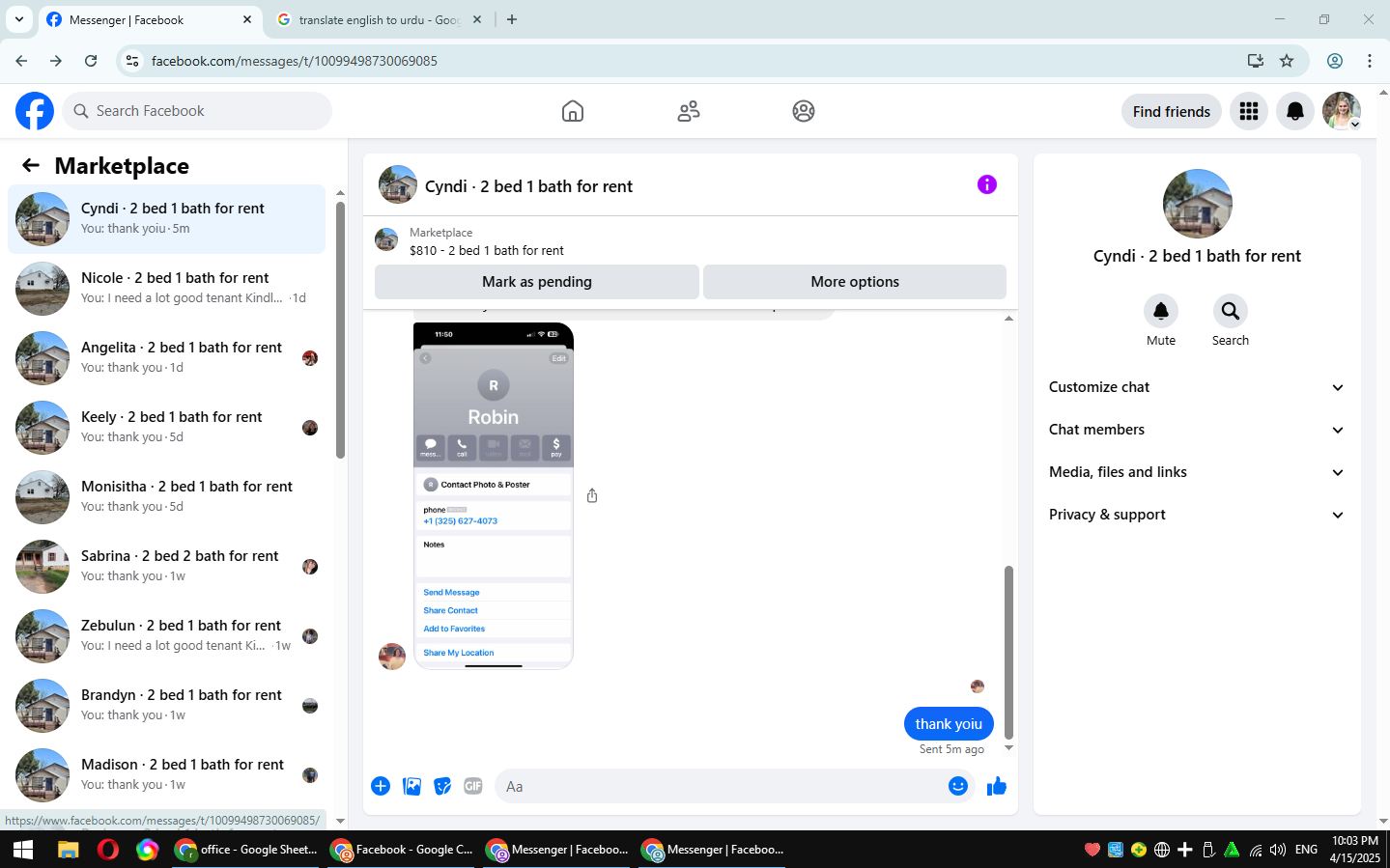
Task: Open the notifications bell icon
Action: point(1295,111)
